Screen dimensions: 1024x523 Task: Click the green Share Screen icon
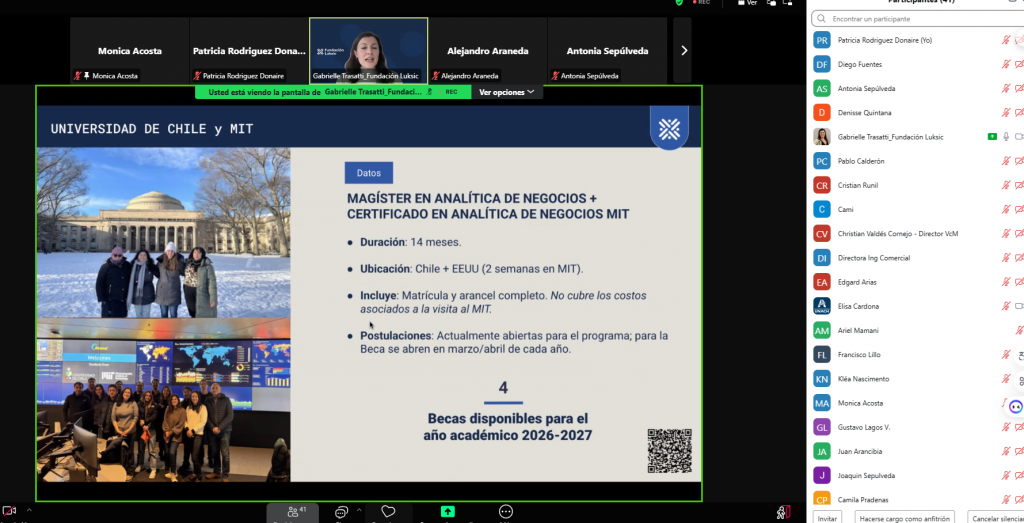448,511
